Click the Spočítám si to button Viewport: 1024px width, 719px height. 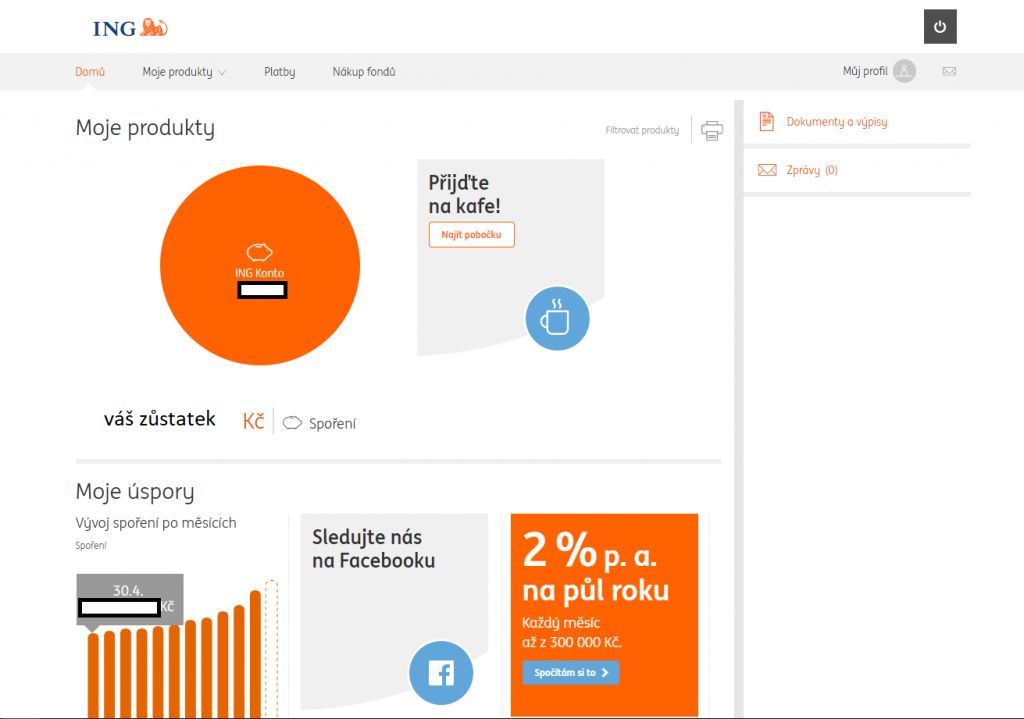571,673
